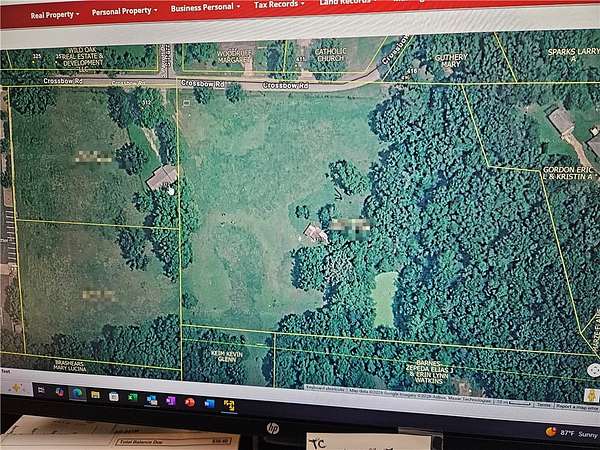600x450 pixels.
Task: Click the house on the Gordon parcel
Action: pyautogui.click(x=561, y=121)
